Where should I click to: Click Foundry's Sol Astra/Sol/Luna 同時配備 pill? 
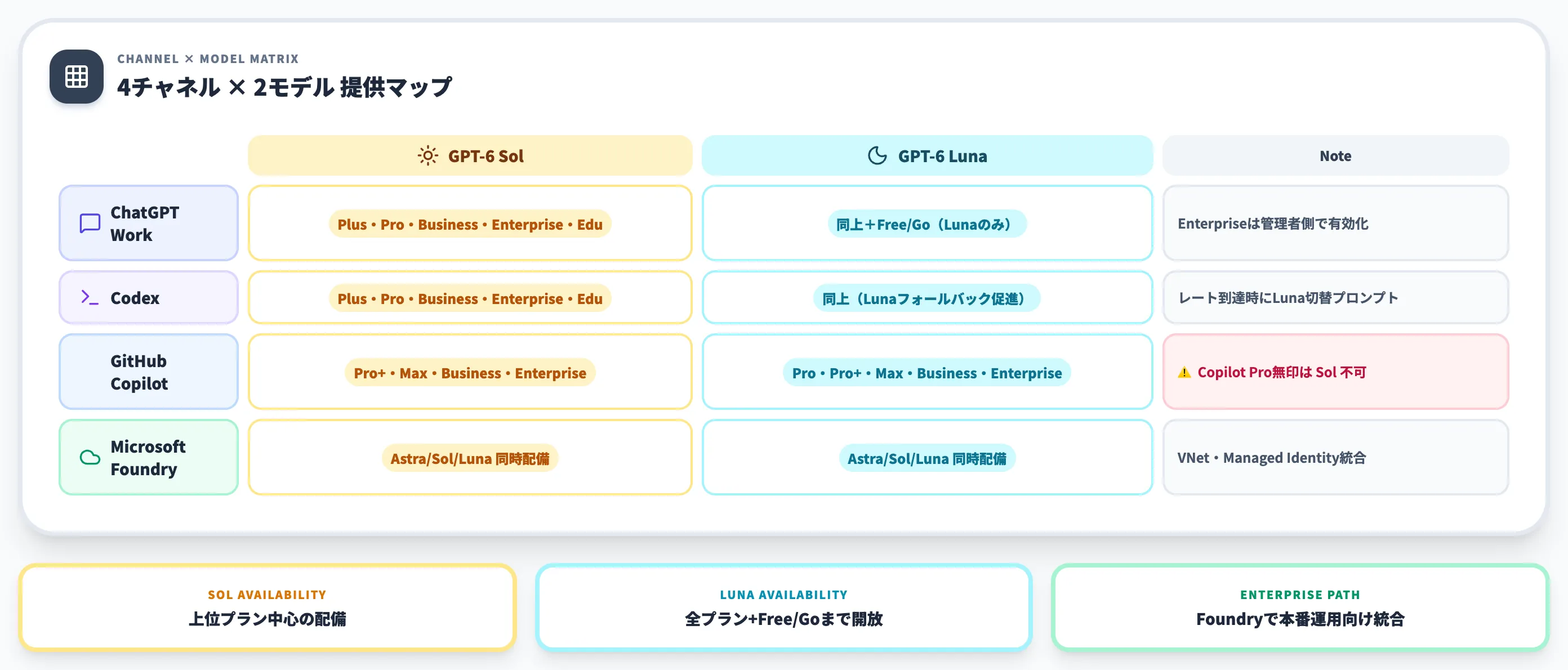pos(470,458)
